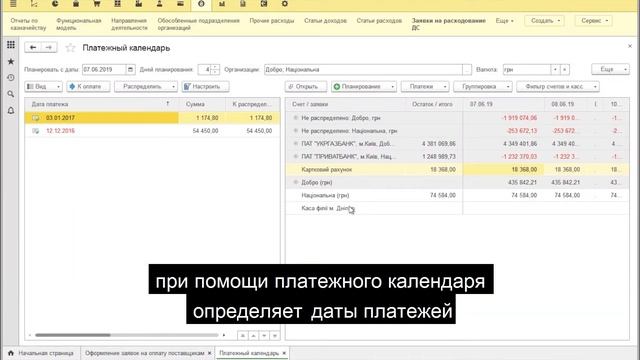Close the Оформление заявок на оплату поставщикам tab
This screenshot has width=640, height=360.
[x=209, y=353]
